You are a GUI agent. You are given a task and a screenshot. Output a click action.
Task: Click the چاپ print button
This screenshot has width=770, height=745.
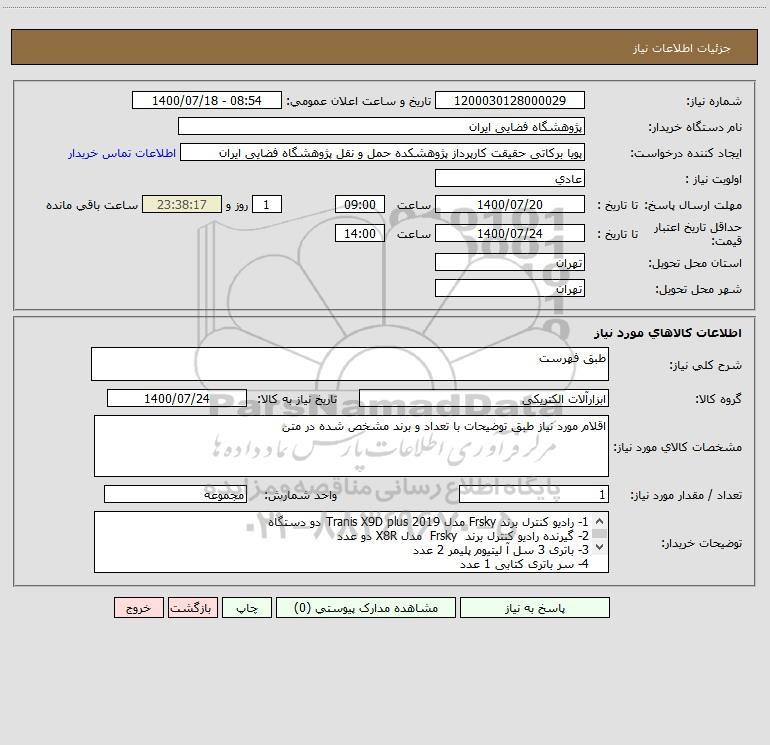coord(247,608)
